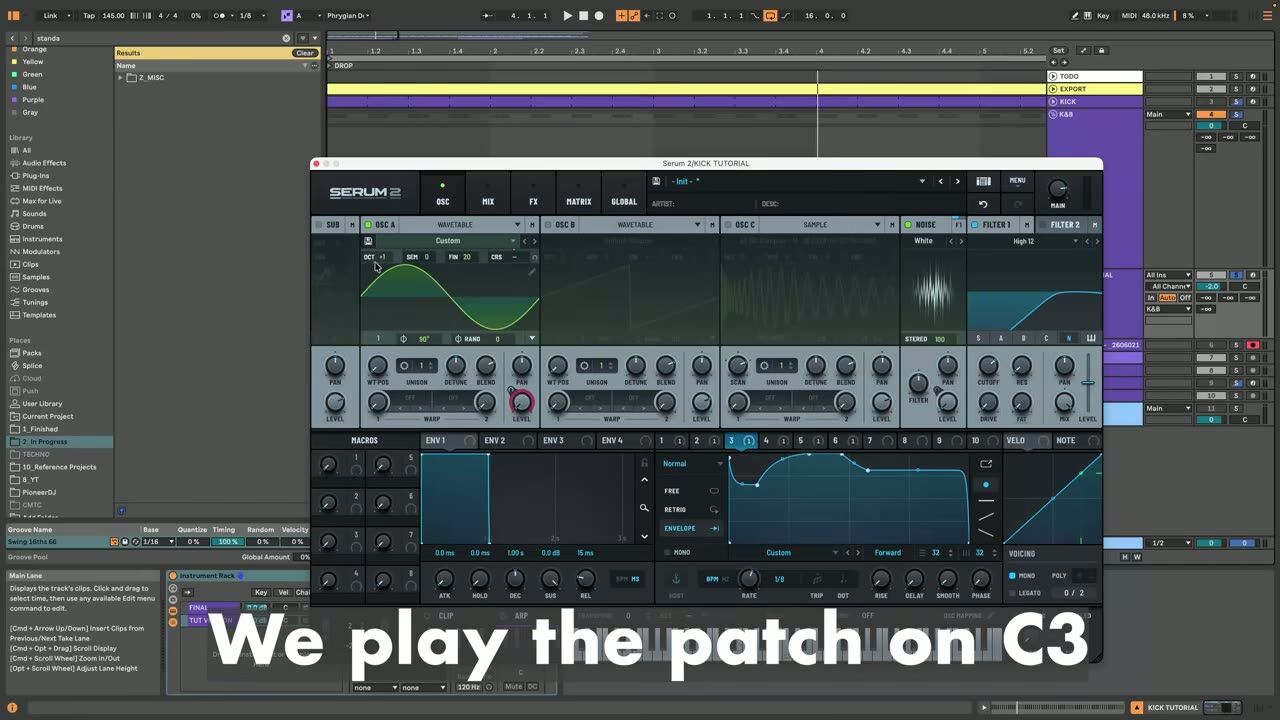Open OSC A Custom wavetable dropdown
Screen dimensions: 1280x720
pyautogui.click(x=448, y=241)
